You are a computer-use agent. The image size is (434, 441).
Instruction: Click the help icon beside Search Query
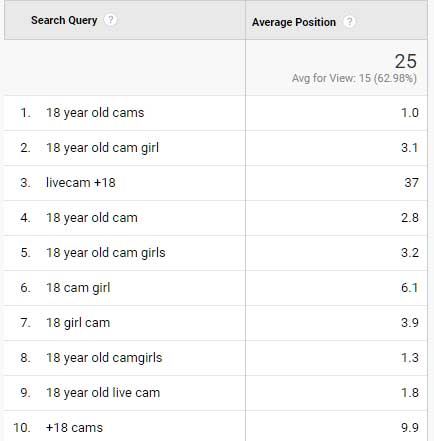pyautogui.click(x=110, y=20)
